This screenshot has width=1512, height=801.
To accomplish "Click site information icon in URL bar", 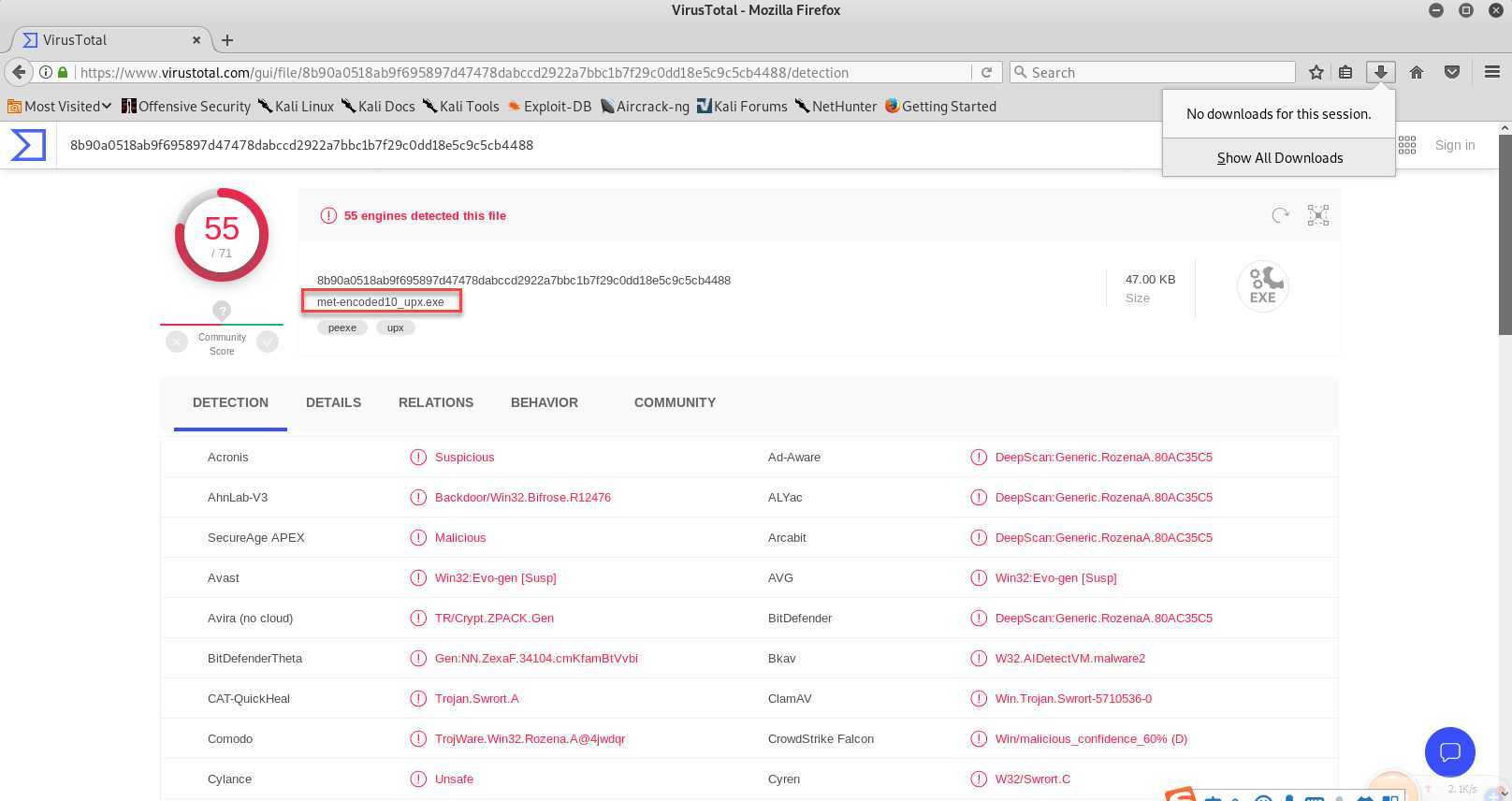I will (x=45, y=72).
